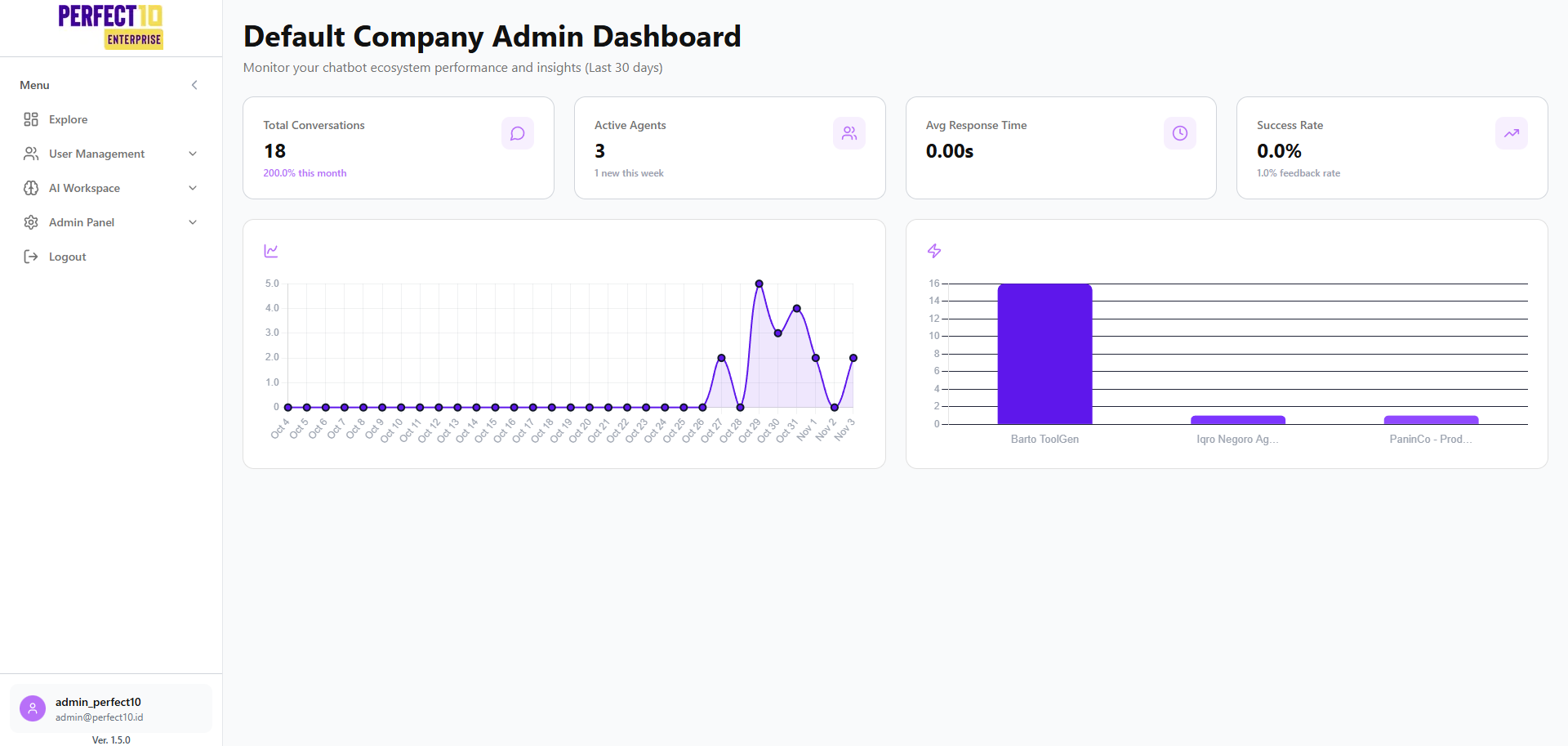This screenshot has height=746, width=1568.
Task: Click the Barto ToolGen axis label
Action: pos(1045,439)
